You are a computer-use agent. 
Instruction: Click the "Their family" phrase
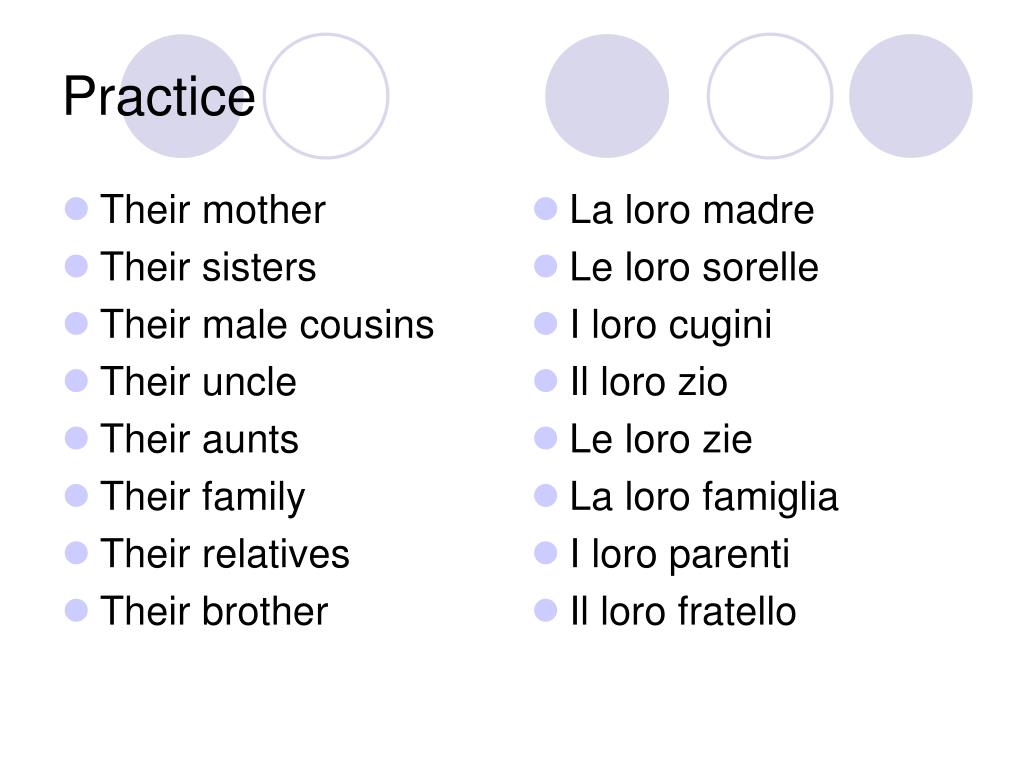click(x=203, y=497)
